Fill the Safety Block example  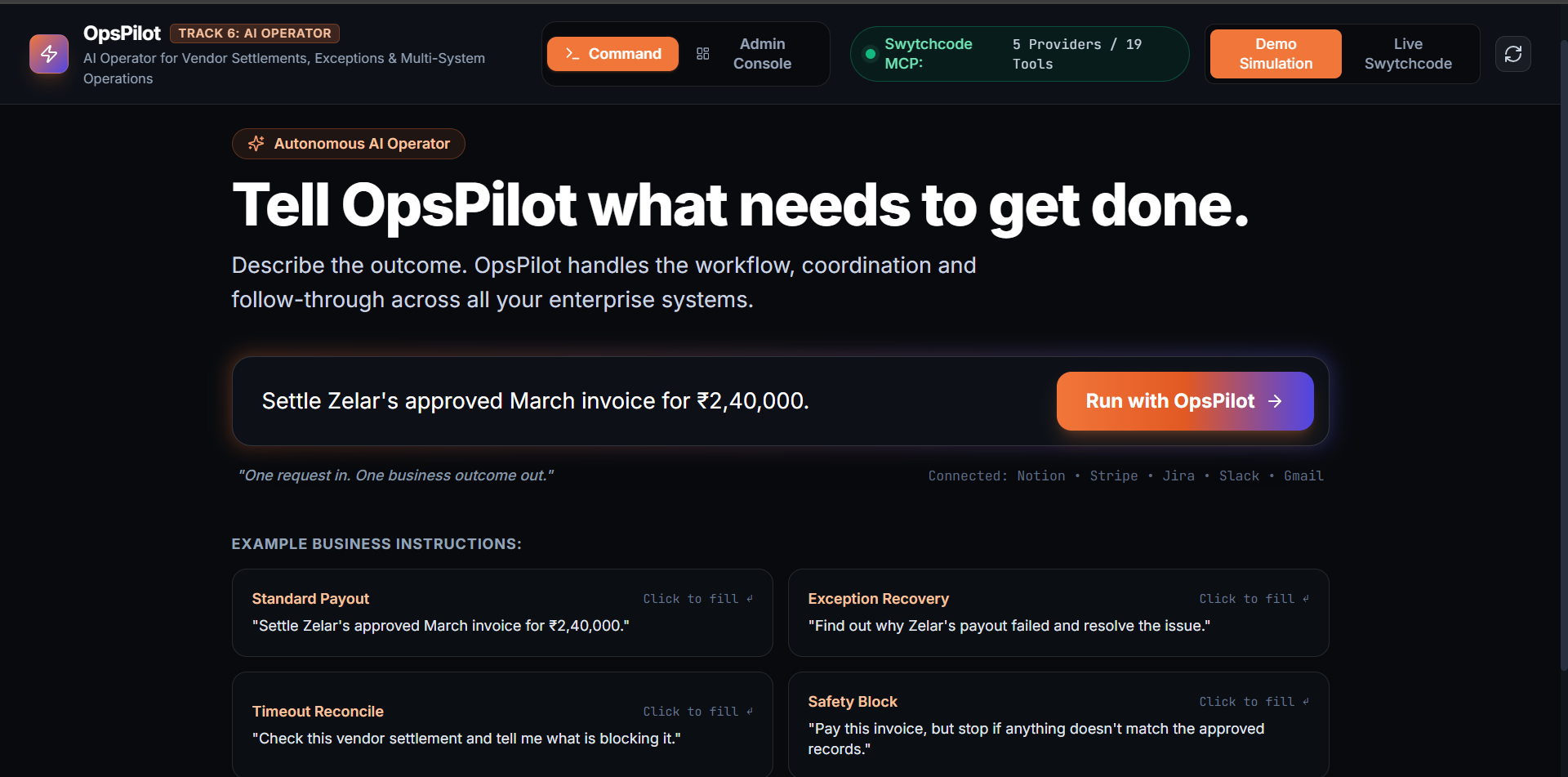(1058, 725)
